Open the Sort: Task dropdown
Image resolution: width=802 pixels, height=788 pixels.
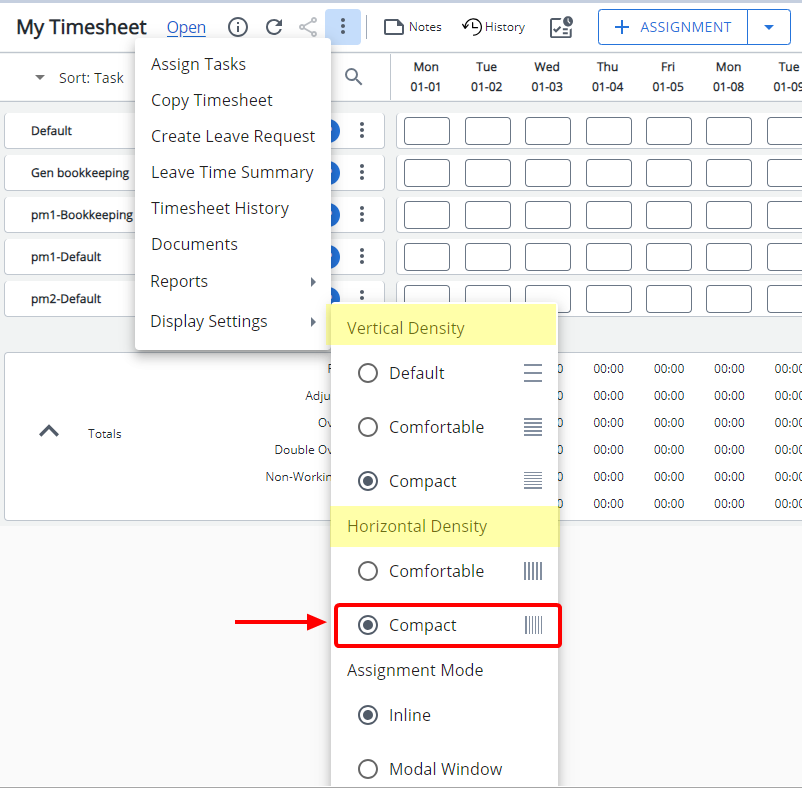click(80, 77)
